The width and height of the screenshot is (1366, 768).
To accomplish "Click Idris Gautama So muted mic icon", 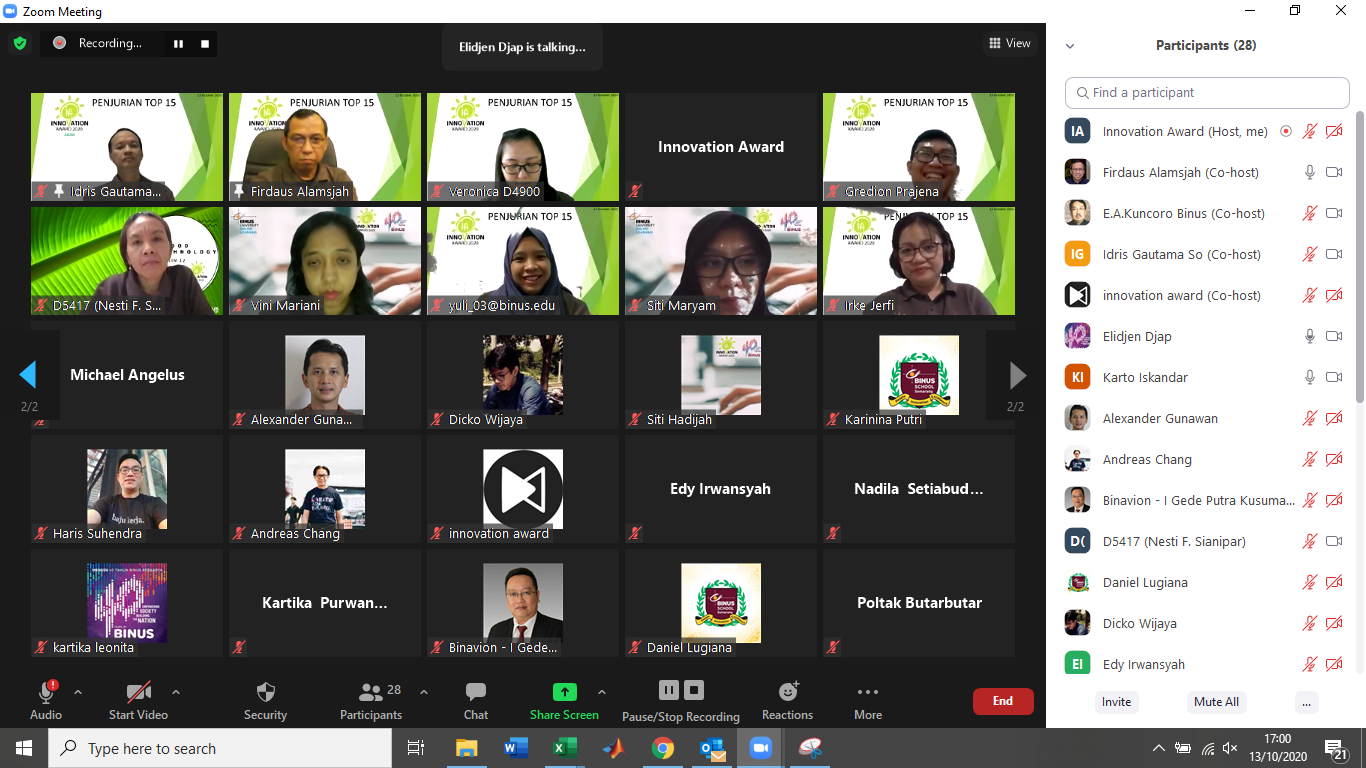I will [x=1310, y=254].
